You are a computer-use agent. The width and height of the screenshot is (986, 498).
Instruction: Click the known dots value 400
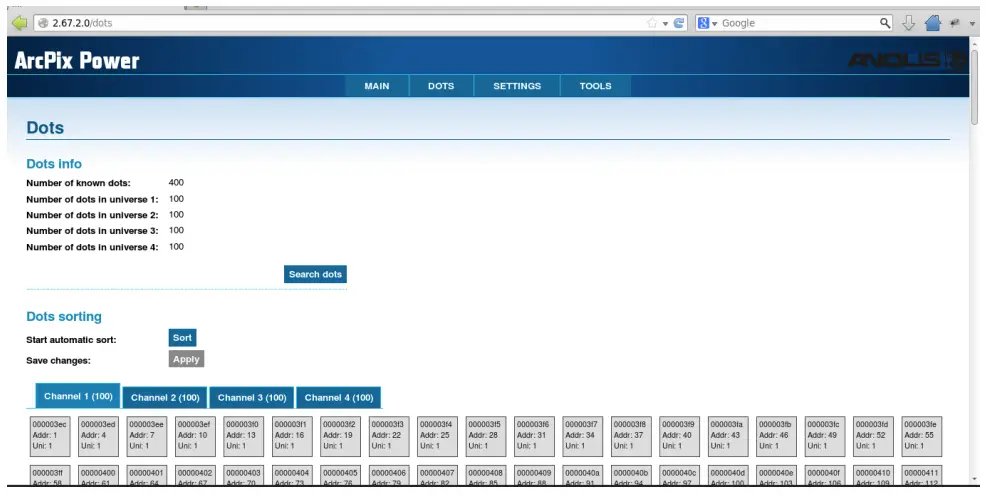[x=176, y=182]
